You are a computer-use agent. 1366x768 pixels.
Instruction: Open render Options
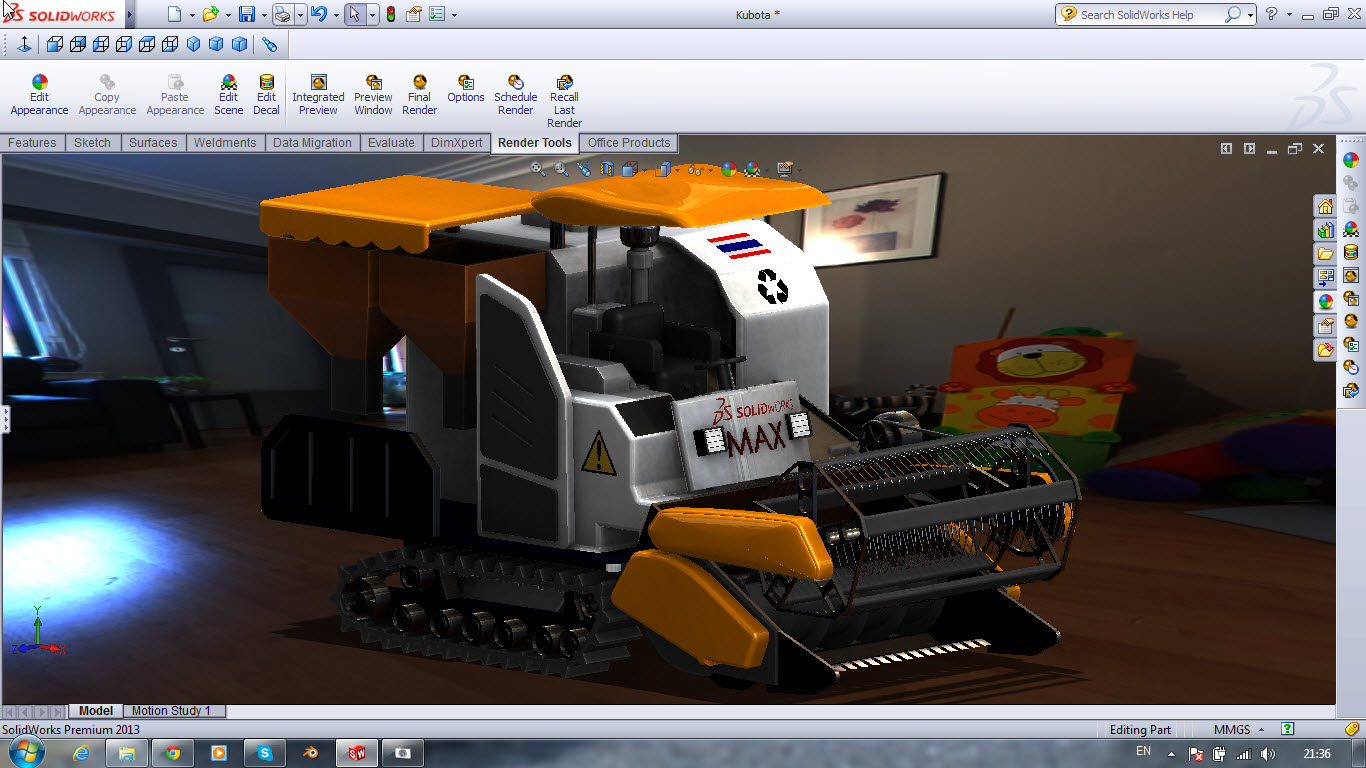coord(466,89)
